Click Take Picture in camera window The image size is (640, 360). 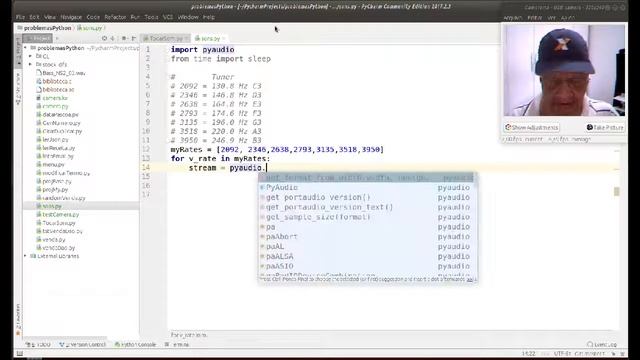605,127
